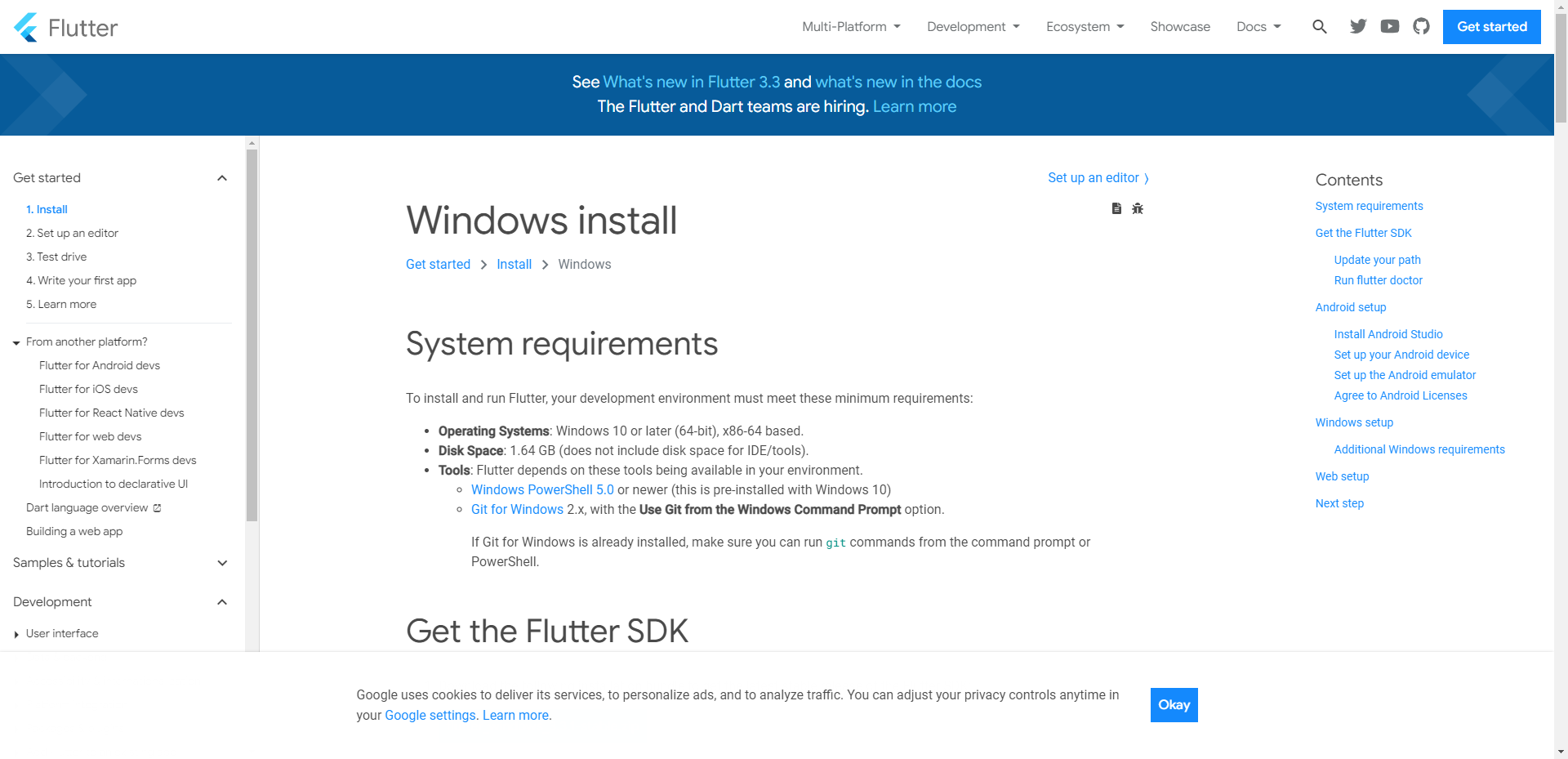Collapse the Get started section chevron
Screen dimensions: 1568x759
[222, 177]
